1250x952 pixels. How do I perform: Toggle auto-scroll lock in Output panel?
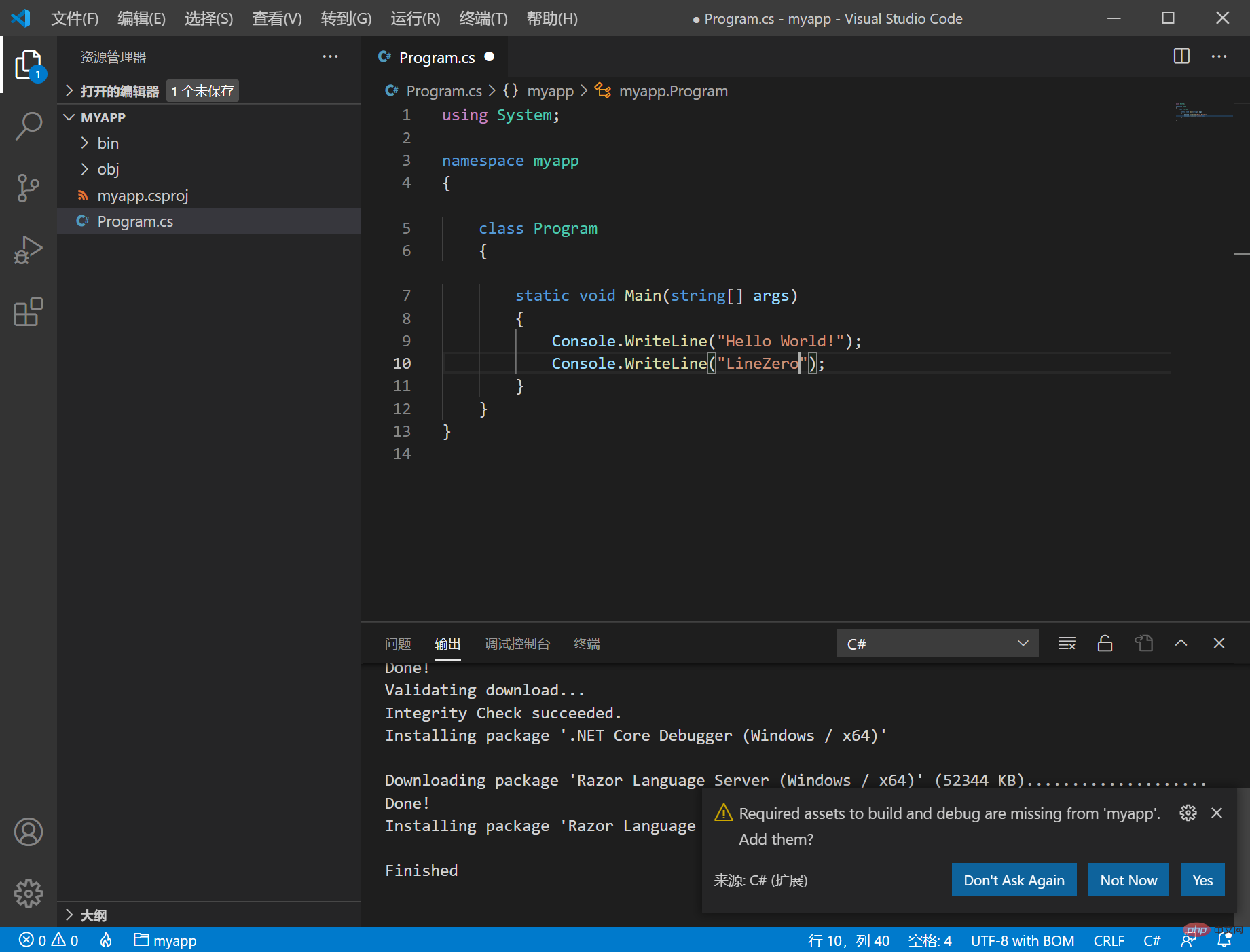1104,643
